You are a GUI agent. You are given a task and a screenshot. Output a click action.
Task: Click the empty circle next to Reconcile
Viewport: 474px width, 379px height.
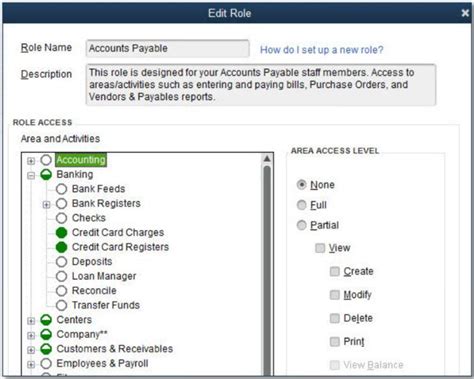[61, 291]
